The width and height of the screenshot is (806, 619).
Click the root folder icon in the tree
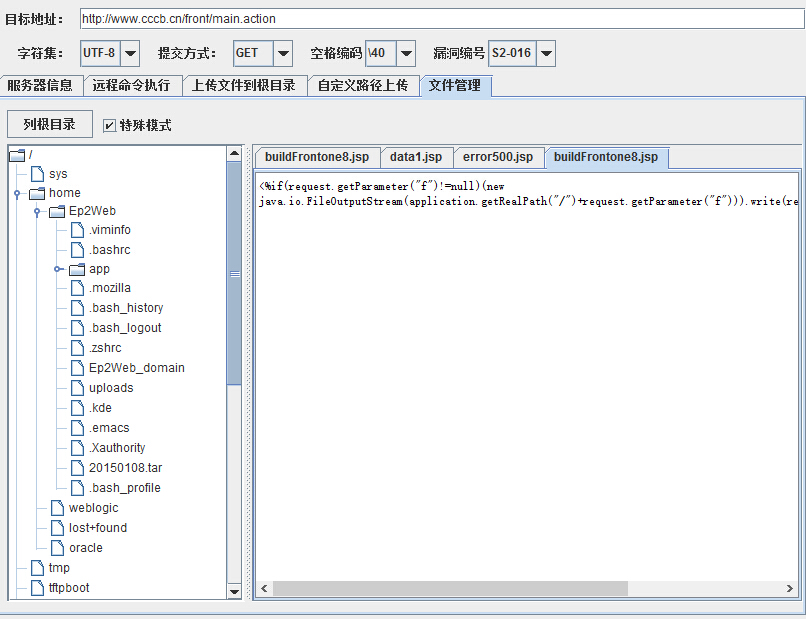point(17,155)
